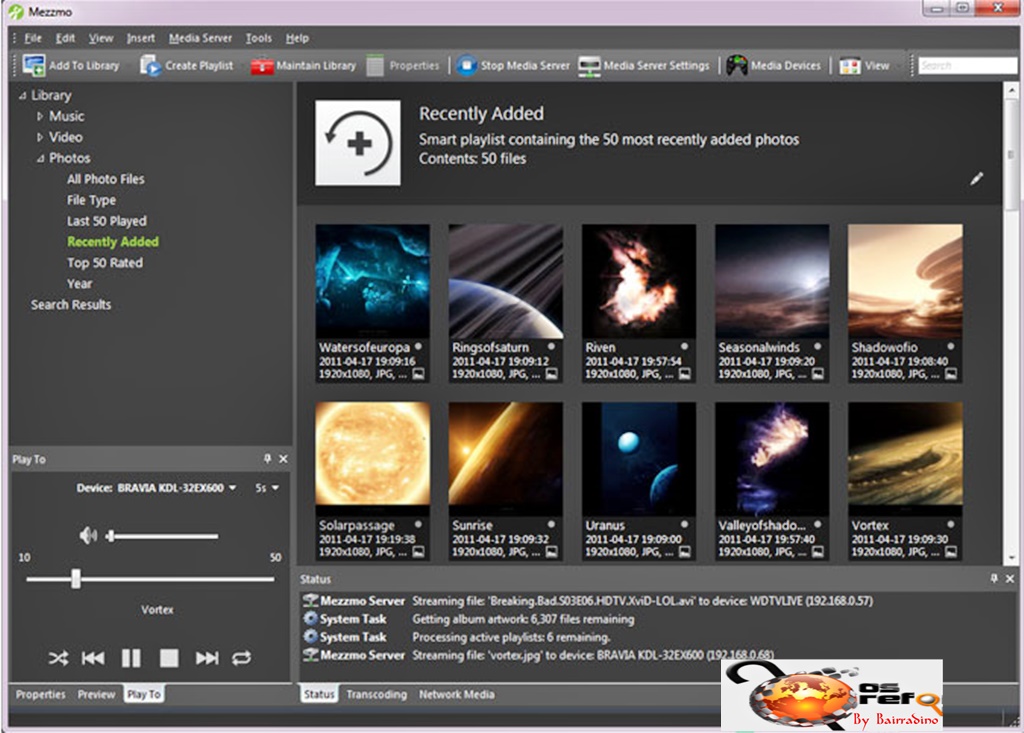Select Last 50 Played playlist

click(107, 221)
